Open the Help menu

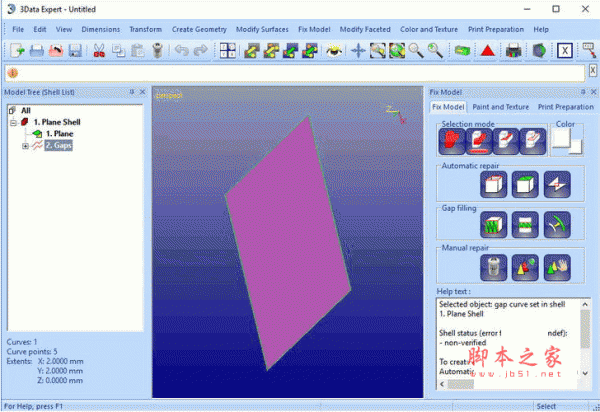[541, 29]
